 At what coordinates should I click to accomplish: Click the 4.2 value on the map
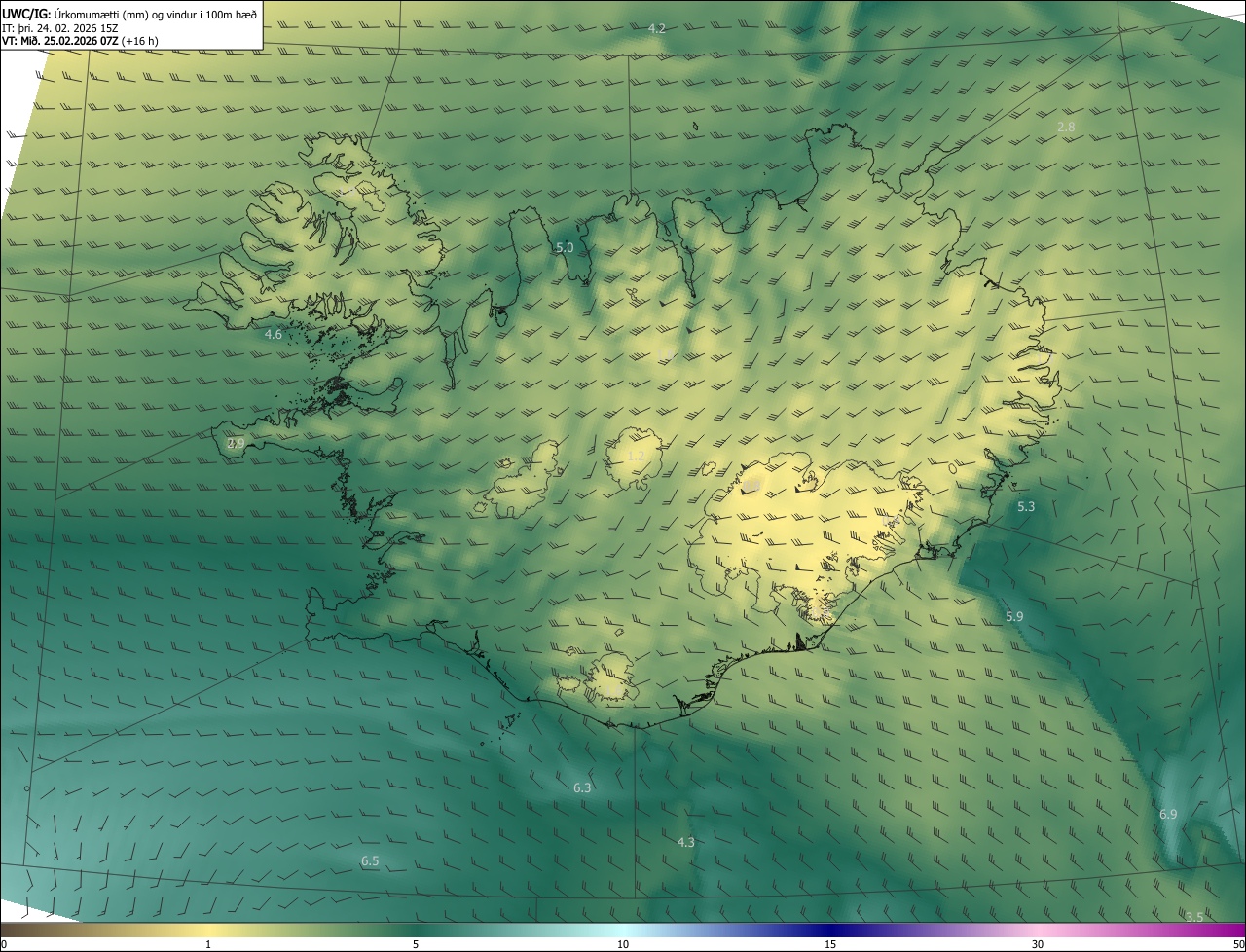(657, 29)
